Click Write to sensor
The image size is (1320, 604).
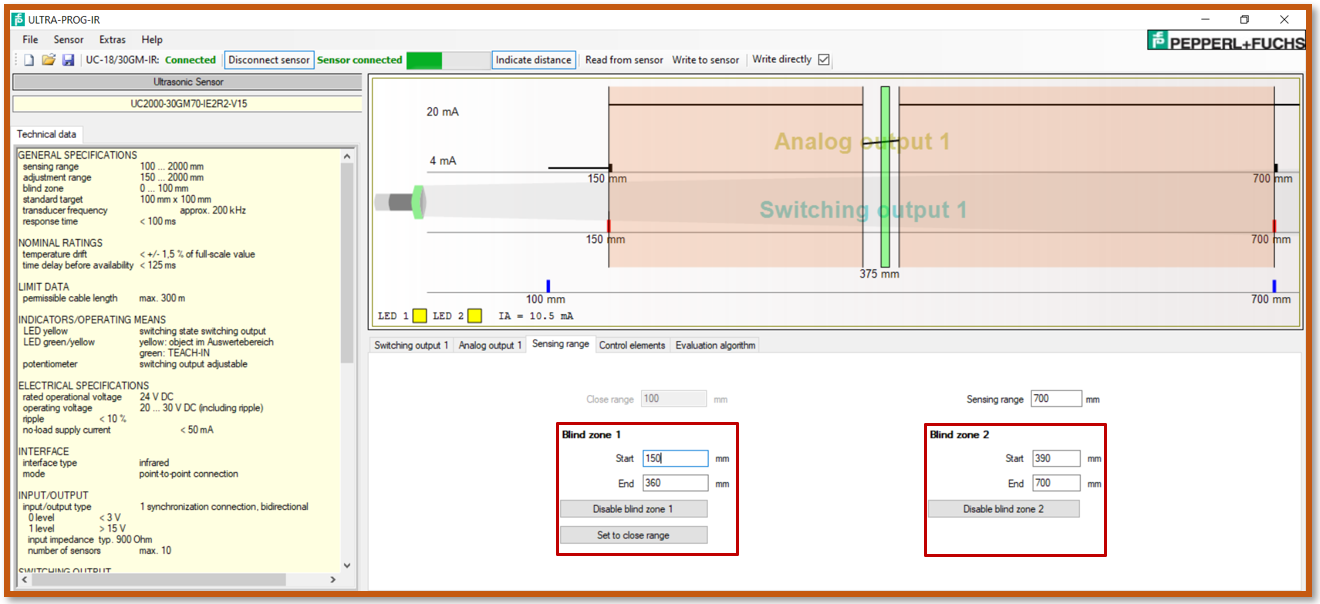point(706,60)
